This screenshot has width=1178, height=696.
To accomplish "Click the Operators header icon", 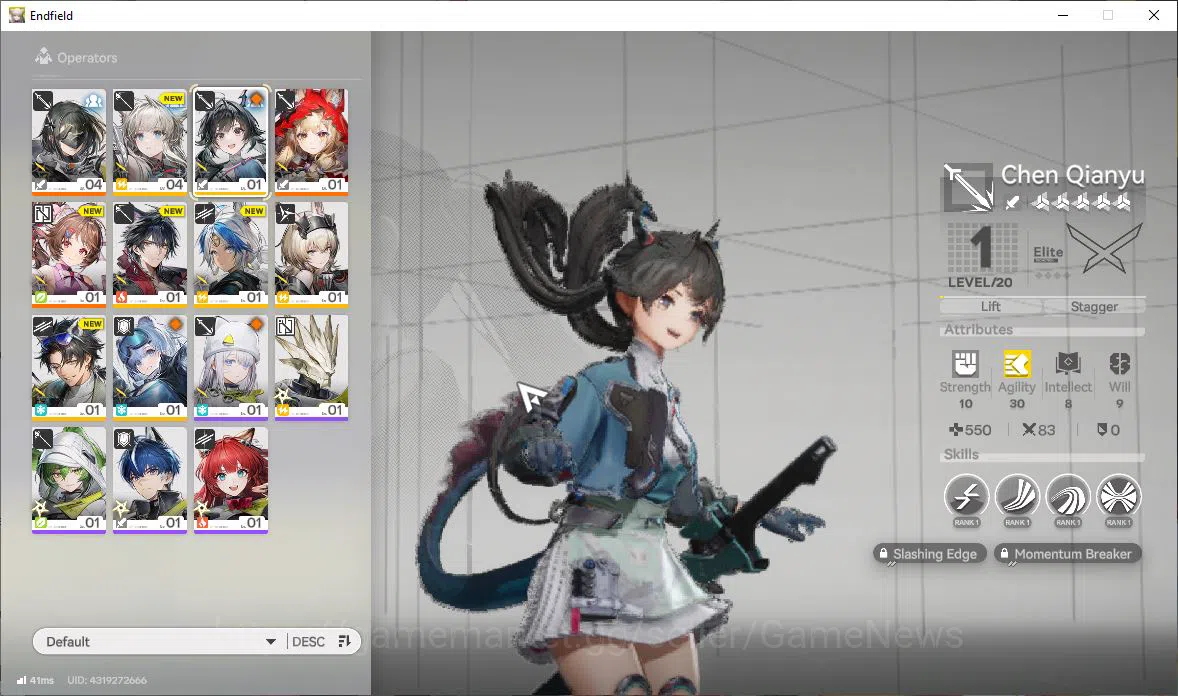I will [44, 56].
